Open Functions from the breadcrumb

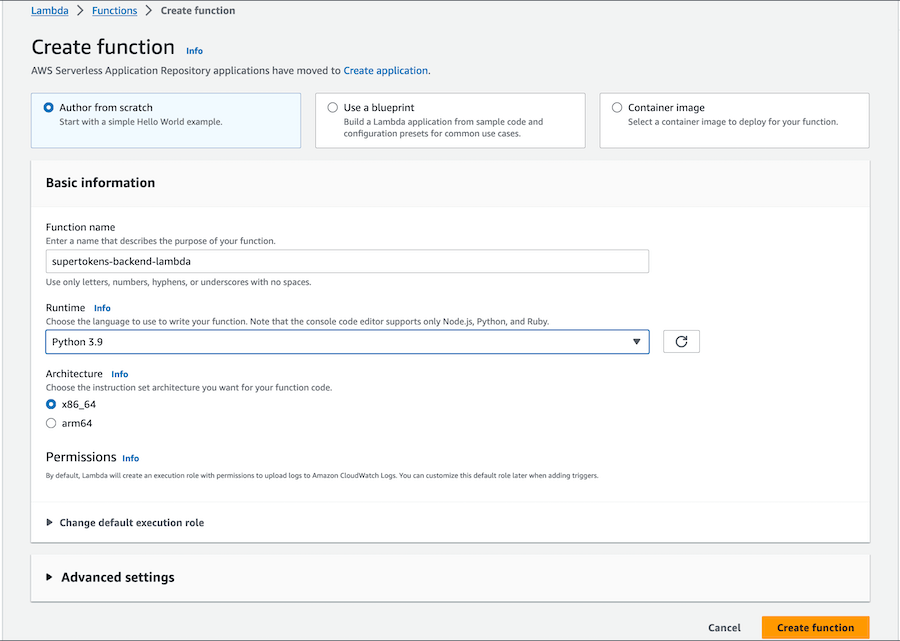(114, 10)
